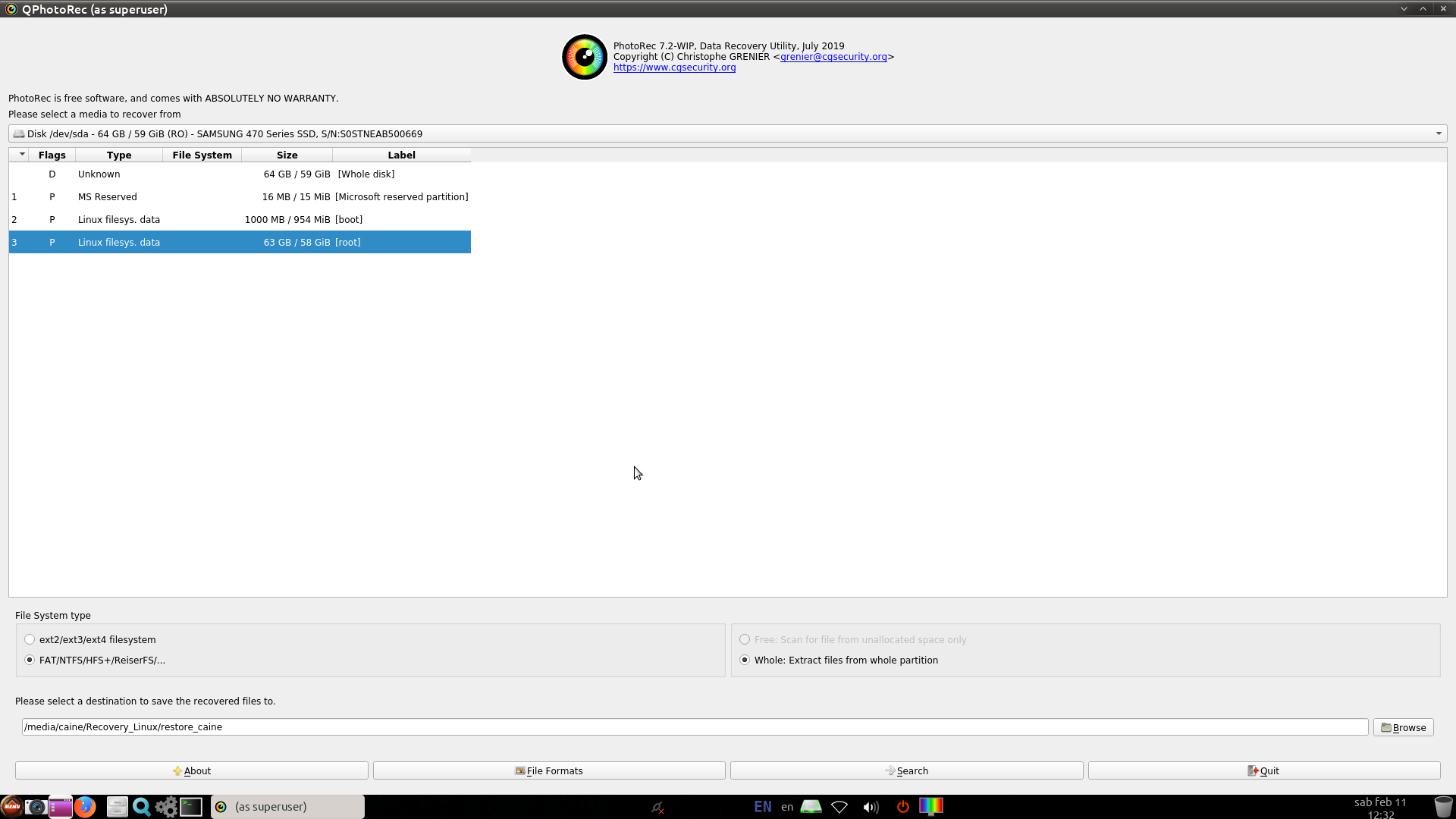Click the magnifier search icon in taskbar
1456x819 pixels.
[x=141, y=806]
